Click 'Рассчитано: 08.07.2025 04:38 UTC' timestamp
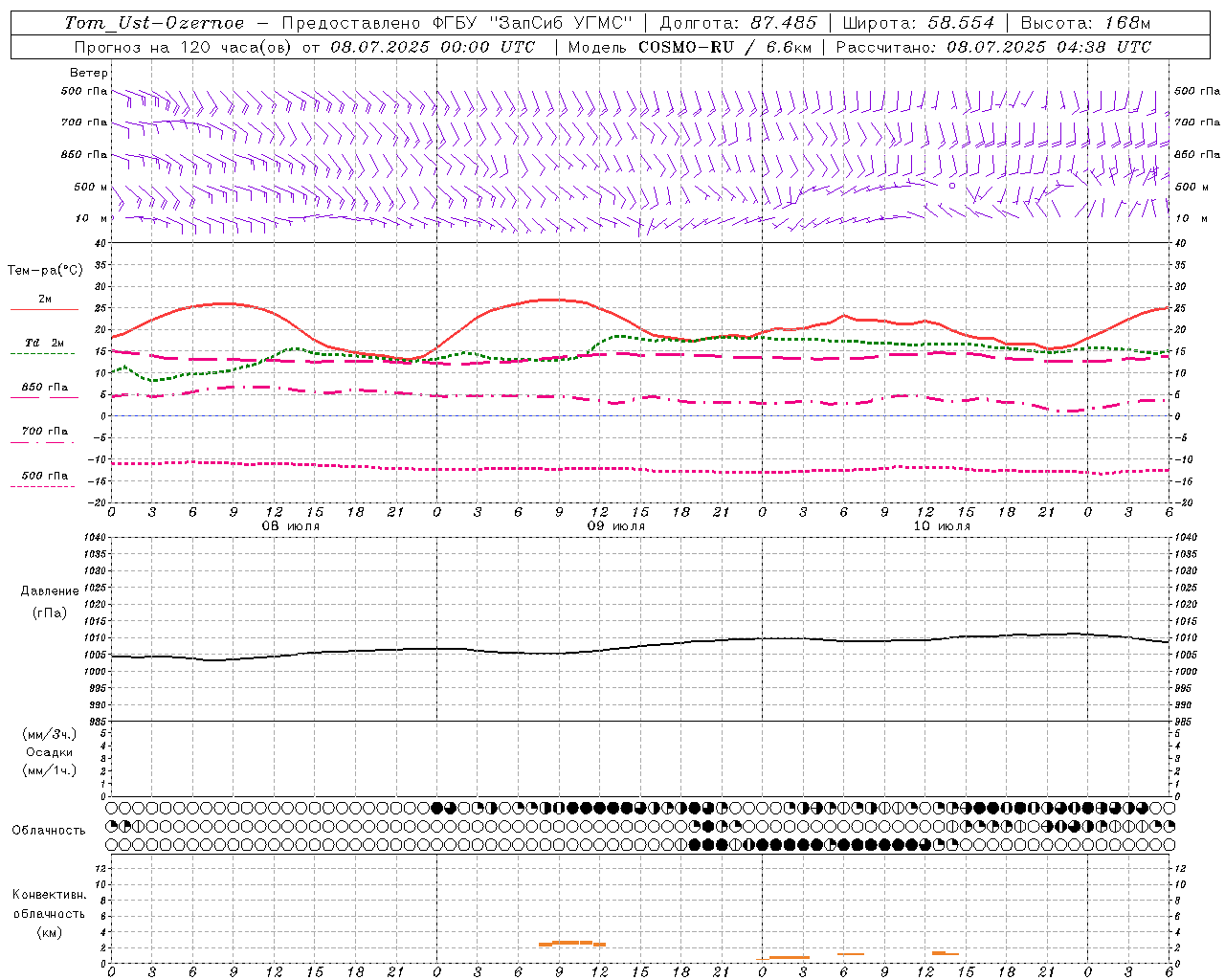The image size is (1225, 980). [993, 47]
